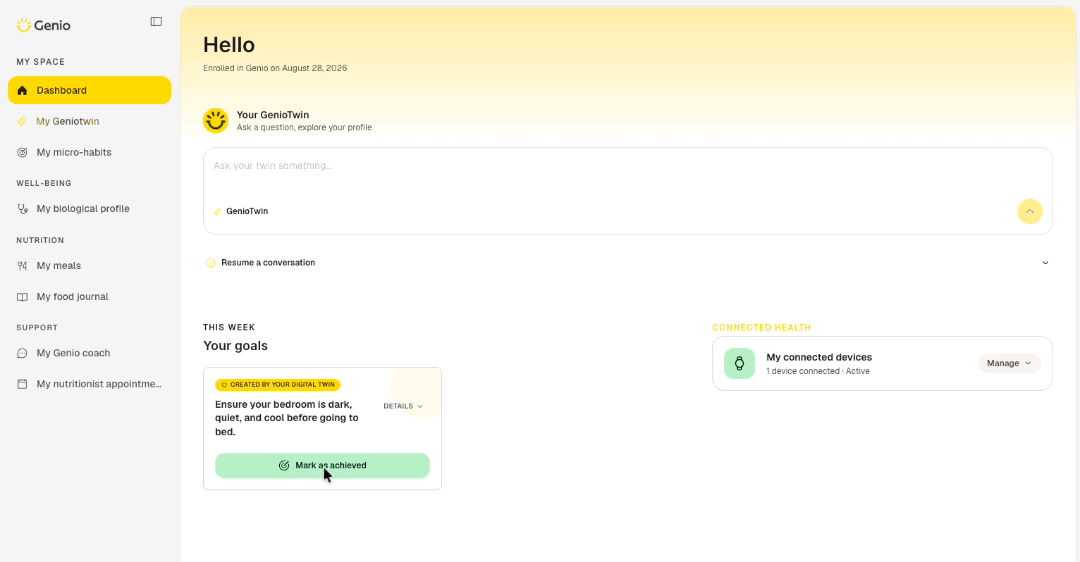Click the fork and knife meals icon
1080x562 pixels.
click(x=22, y=266)
